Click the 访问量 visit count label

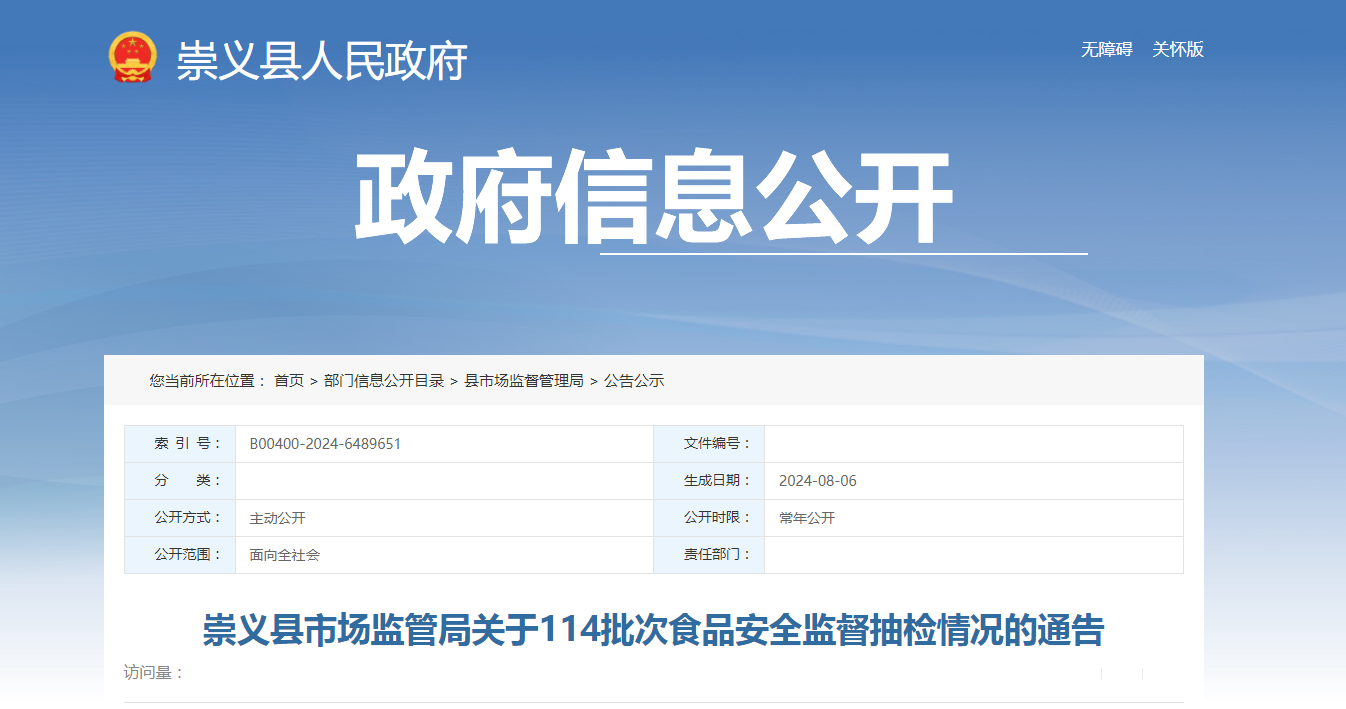[x=154, y=673]
